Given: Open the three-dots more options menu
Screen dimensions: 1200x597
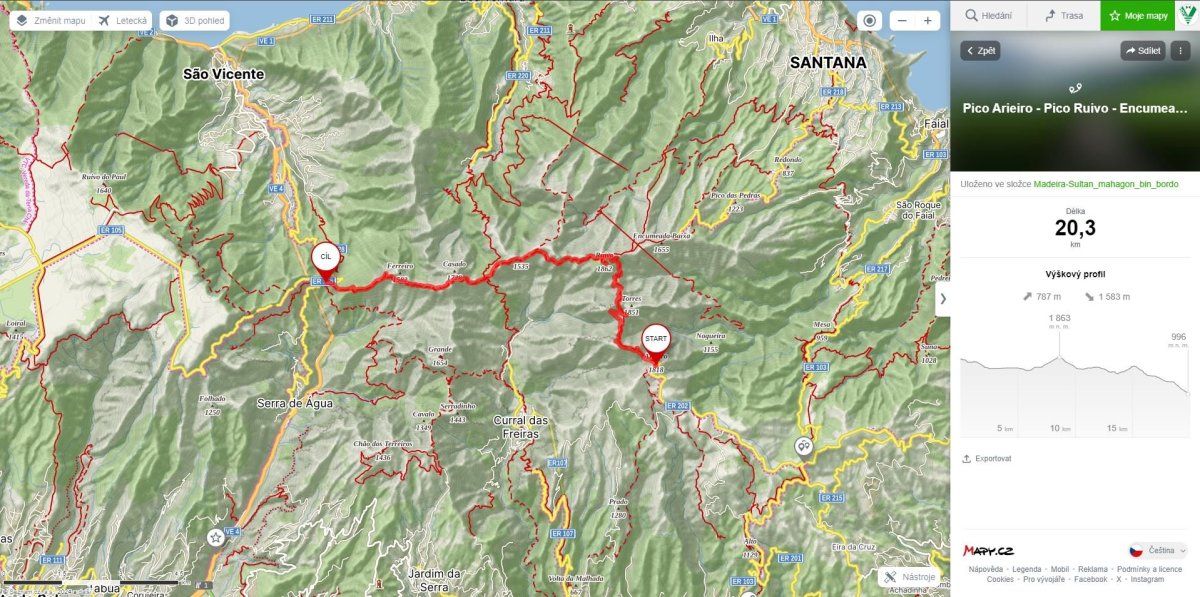Looking at the screenshot, I should (x=1180, y=50).
